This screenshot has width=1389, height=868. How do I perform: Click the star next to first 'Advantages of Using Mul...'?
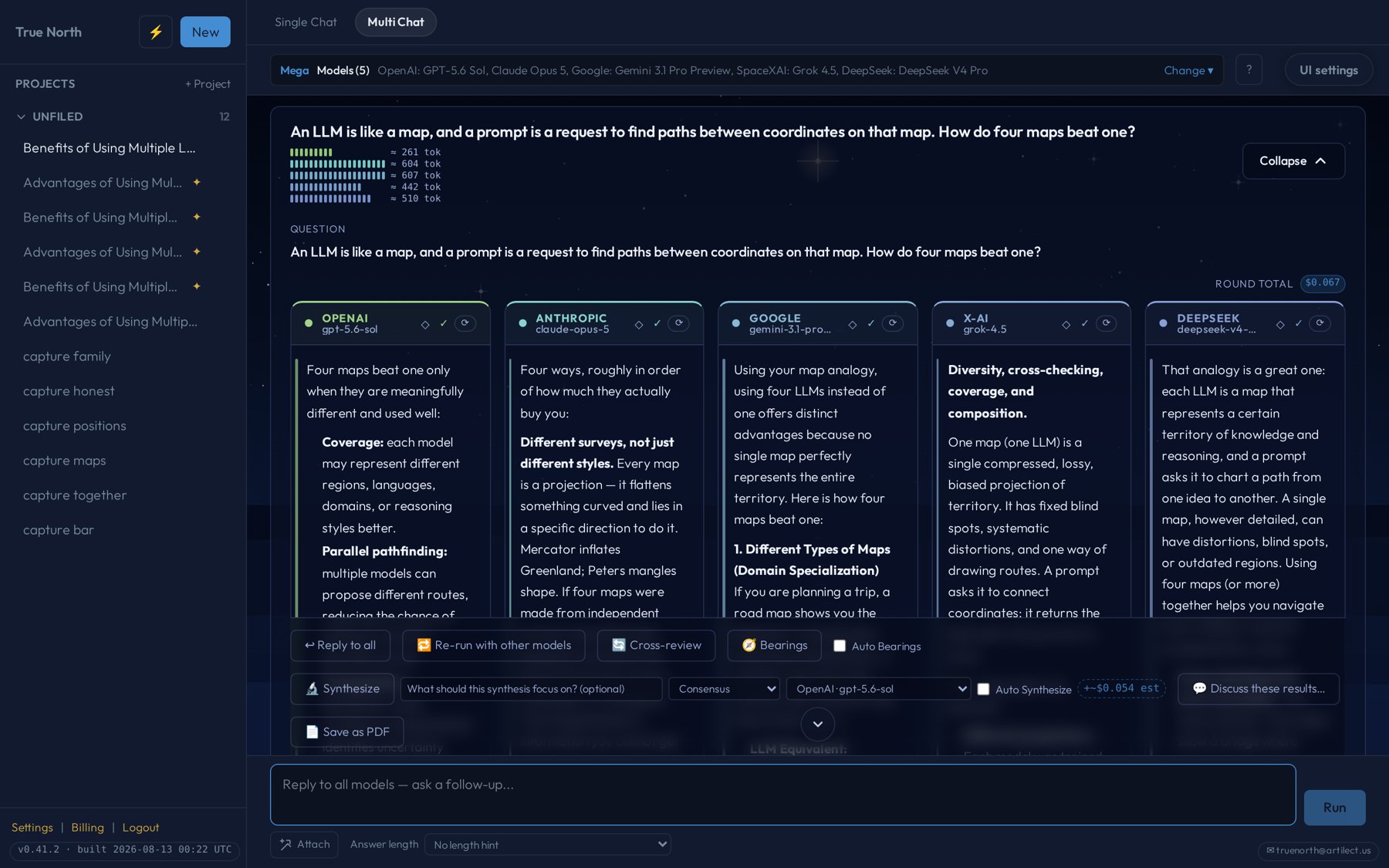pyautogui.click(x=197, y=182)
